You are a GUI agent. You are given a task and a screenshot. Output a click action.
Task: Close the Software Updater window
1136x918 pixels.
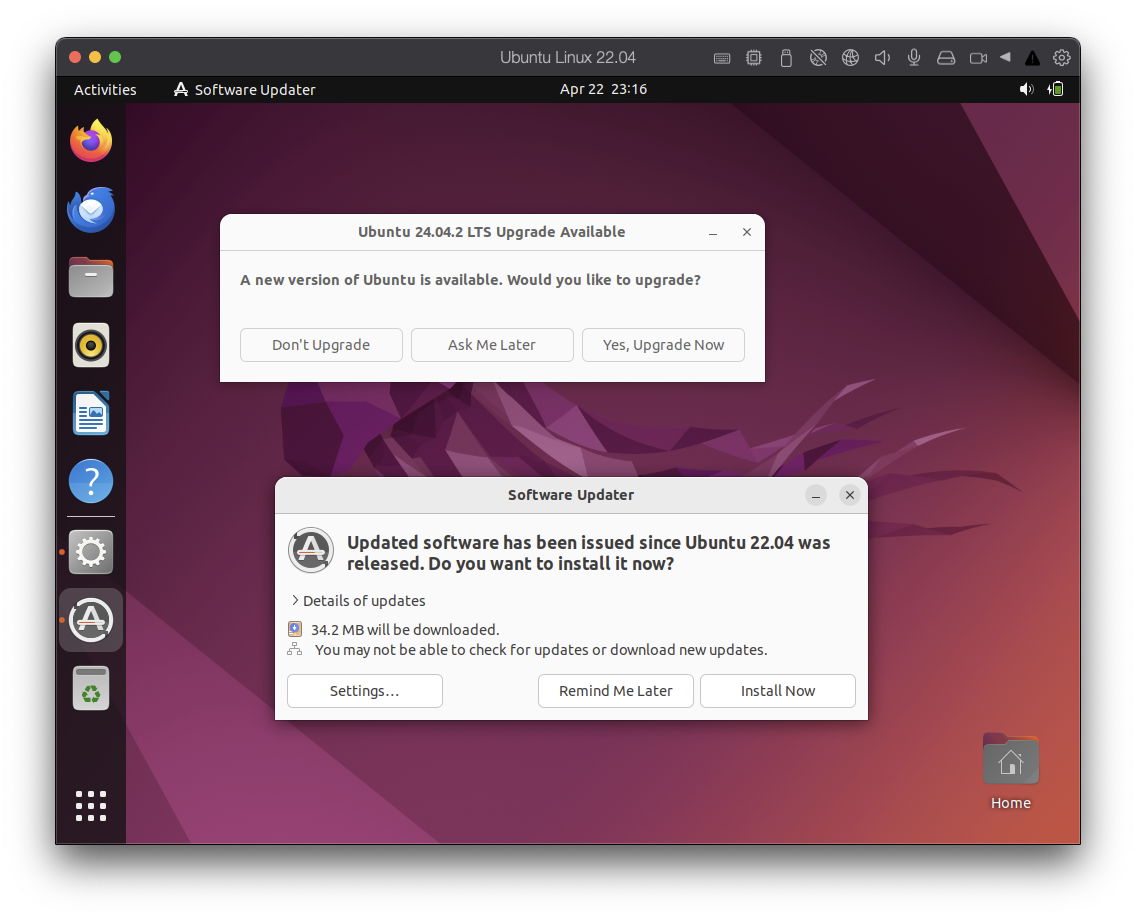pyautogui.click(x=850, y=495)
